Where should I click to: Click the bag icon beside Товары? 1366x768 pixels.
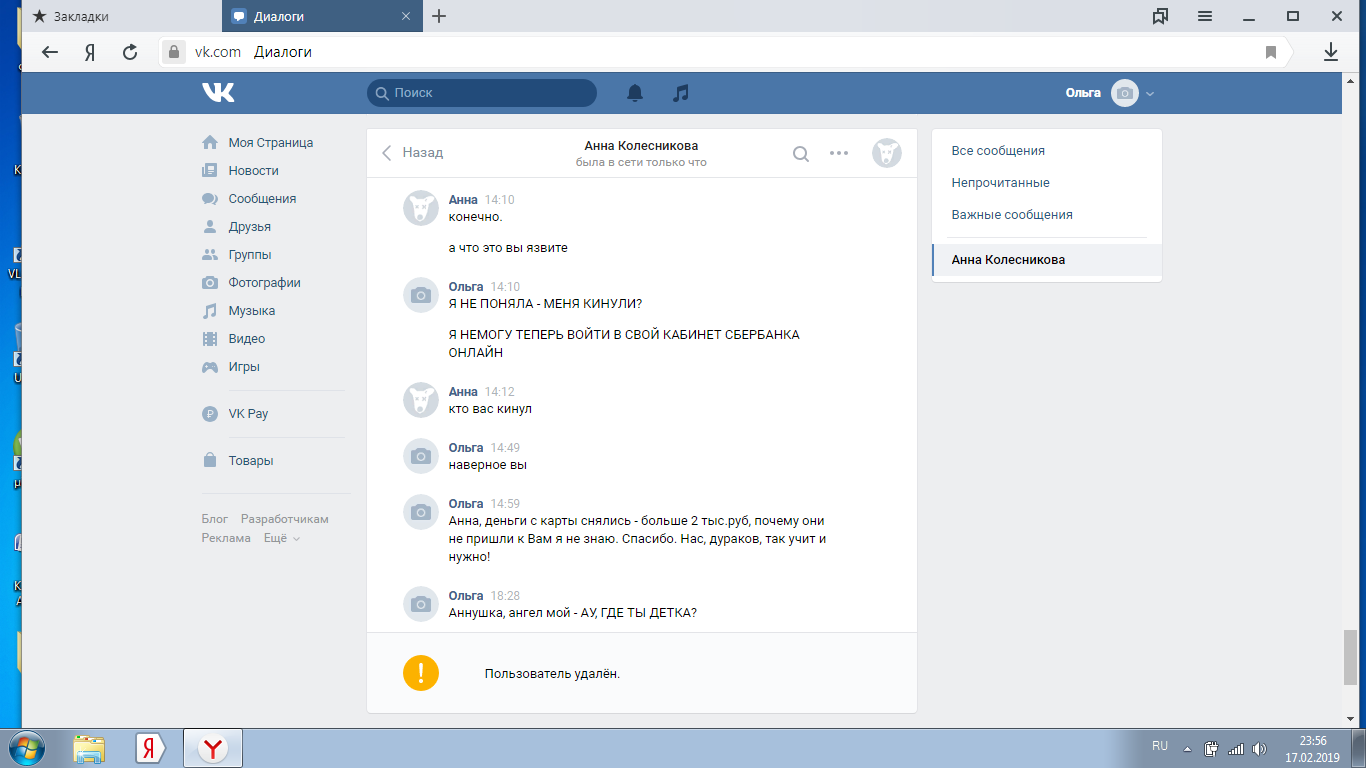coord(210,461)
